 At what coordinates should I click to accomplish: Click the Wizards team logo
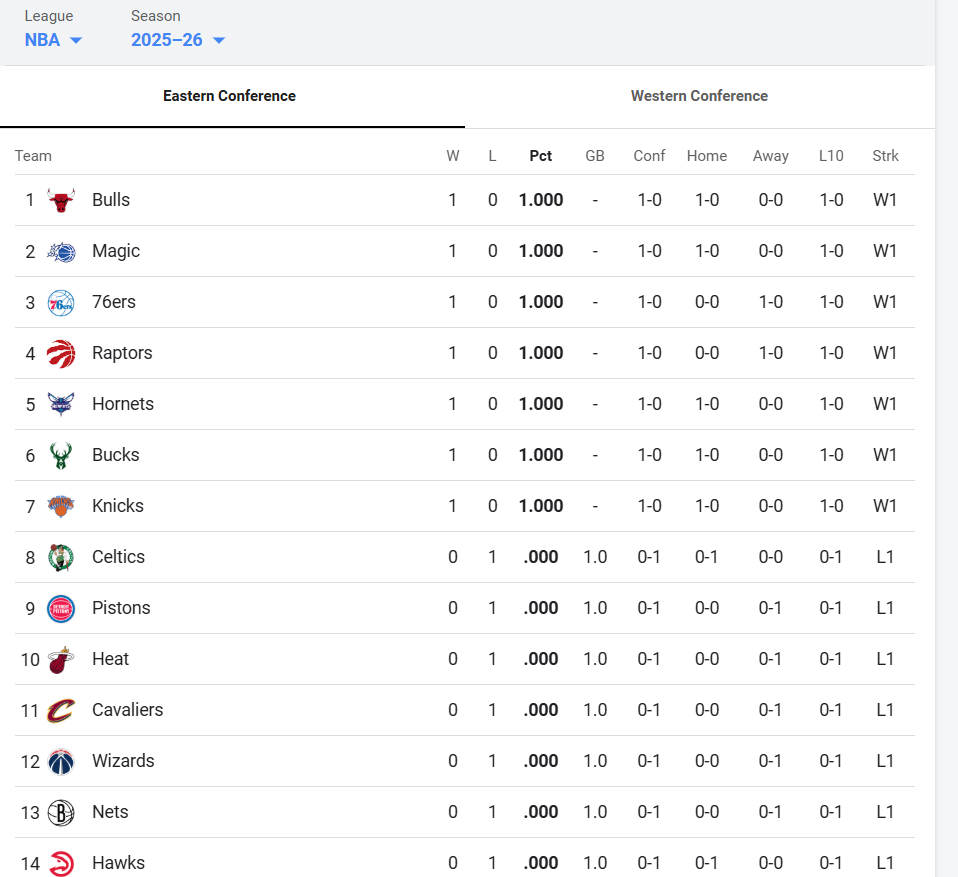point(61,761)
